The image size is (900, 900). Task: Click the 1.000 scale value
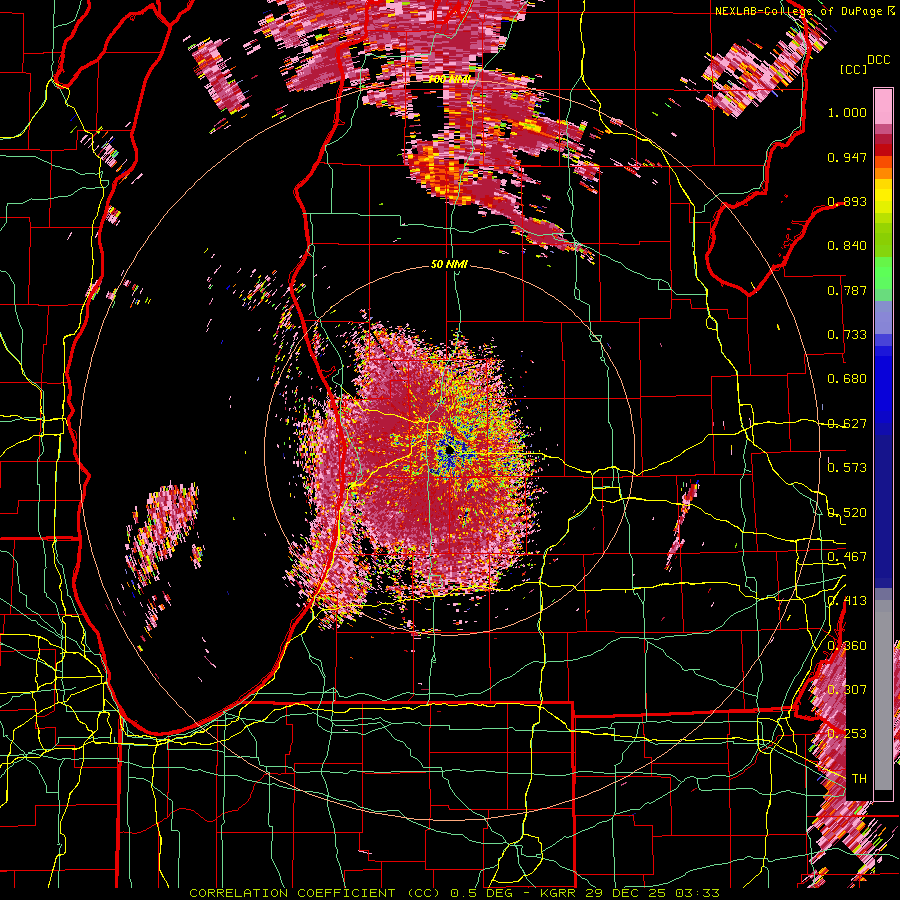point(847,112)
